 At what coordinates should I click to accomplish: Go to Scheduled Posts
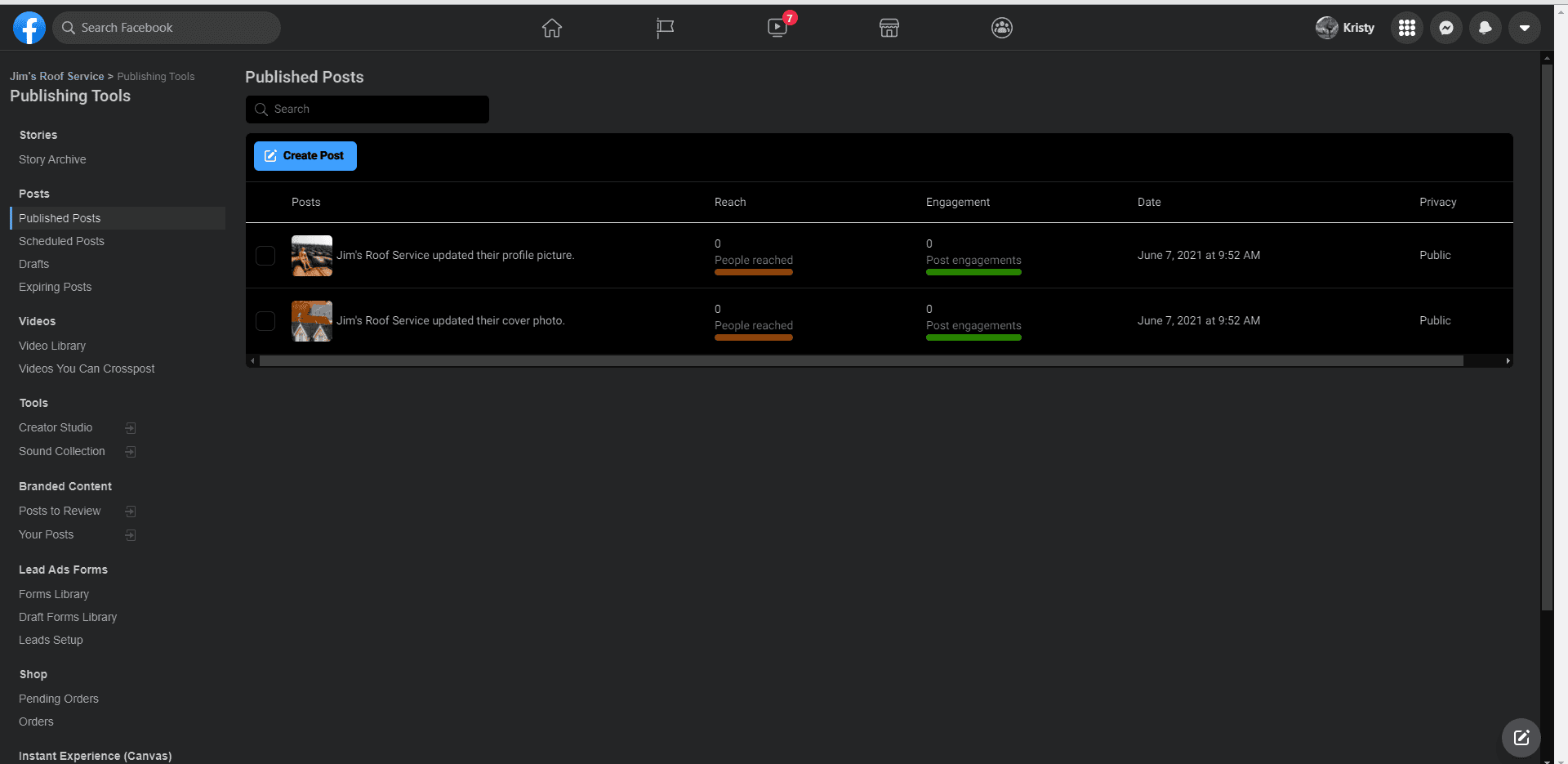(x=61, y=241)
